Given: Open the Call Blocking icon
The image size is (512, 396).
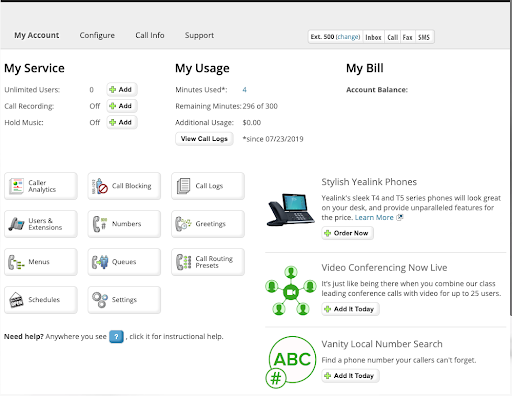Looking at the screenshot, I should coord(100,186).
